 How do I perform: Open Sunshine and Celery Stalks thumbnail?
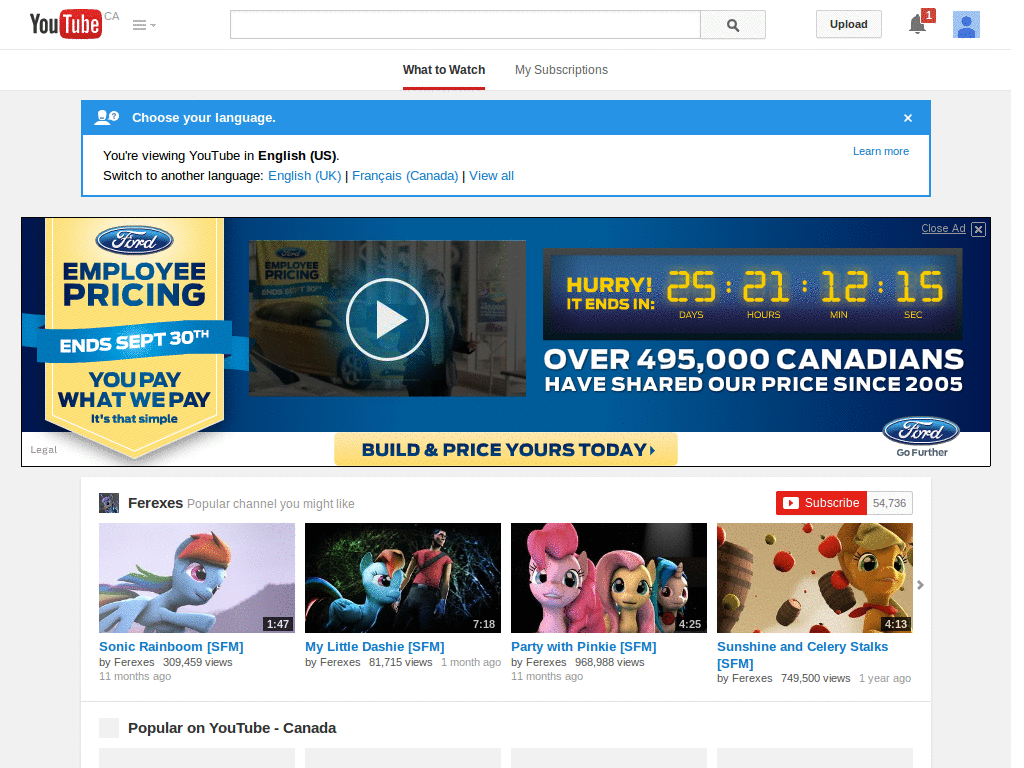point(814,577)
